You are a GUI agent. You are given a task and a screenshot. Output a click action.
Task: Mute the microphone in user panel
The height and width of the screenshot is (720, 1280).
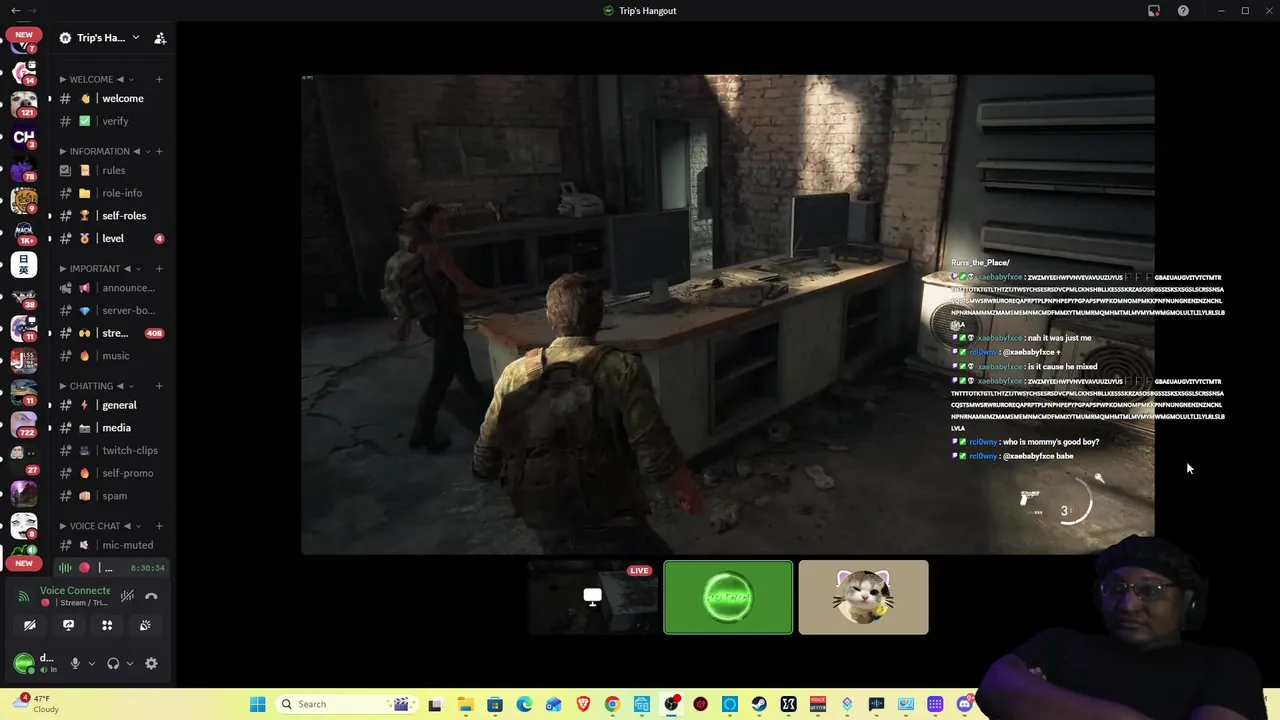click(75, 663)
